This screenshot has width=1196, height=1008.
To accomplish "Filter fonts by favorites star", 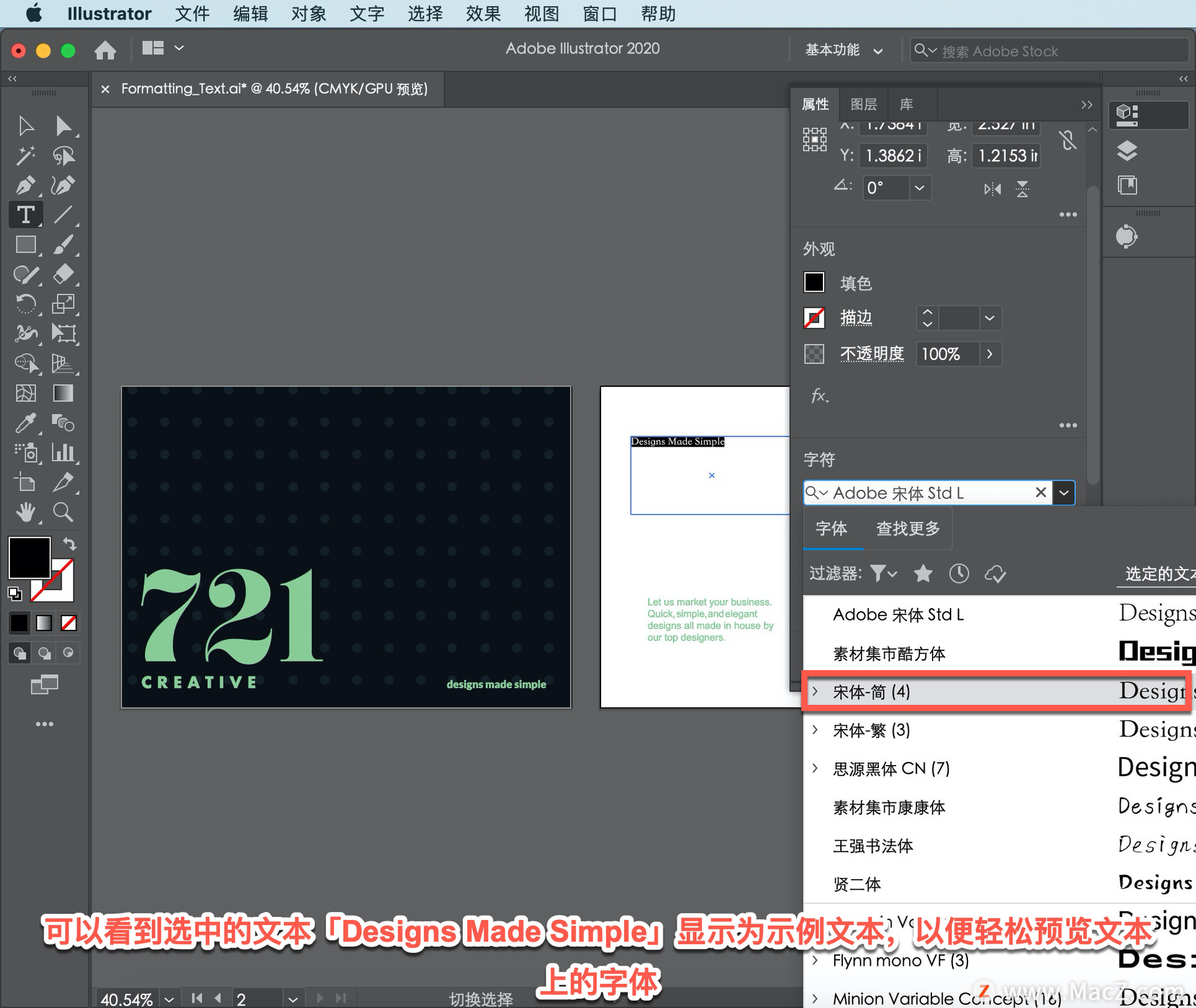I will (923, 573).
